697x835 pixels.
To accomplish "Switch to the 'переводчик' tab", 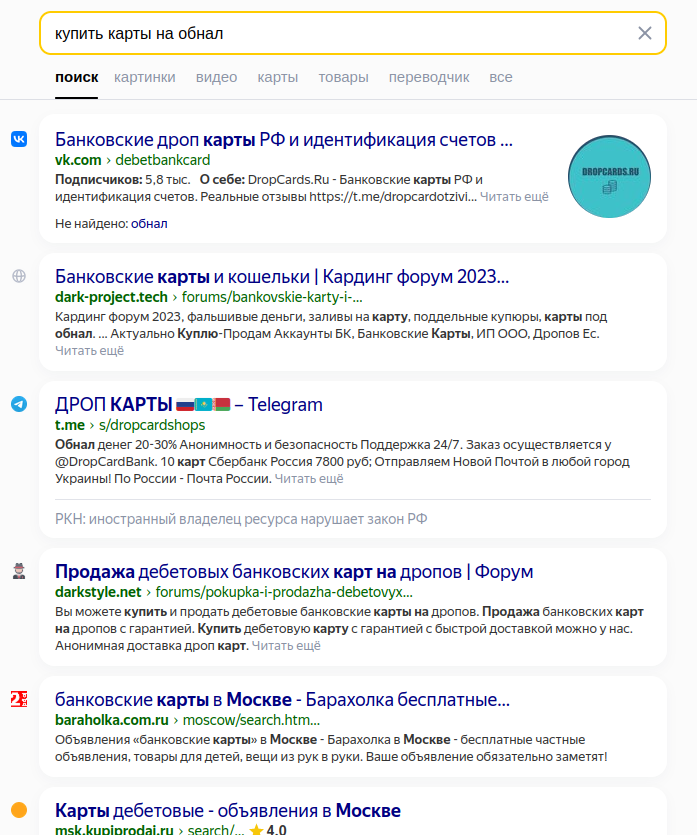I will tap(429, 77).
